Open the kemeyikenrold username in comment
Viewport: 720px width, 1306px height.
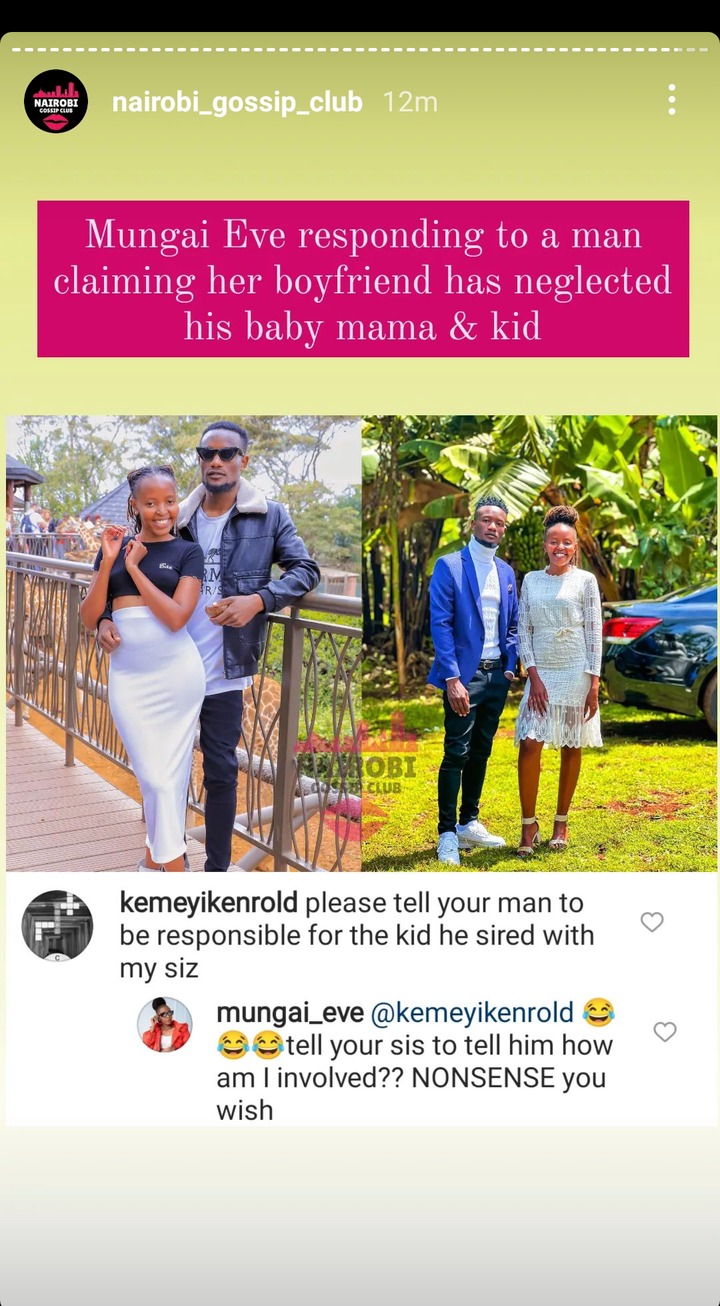pyautogui.click(x=209, y=903)
